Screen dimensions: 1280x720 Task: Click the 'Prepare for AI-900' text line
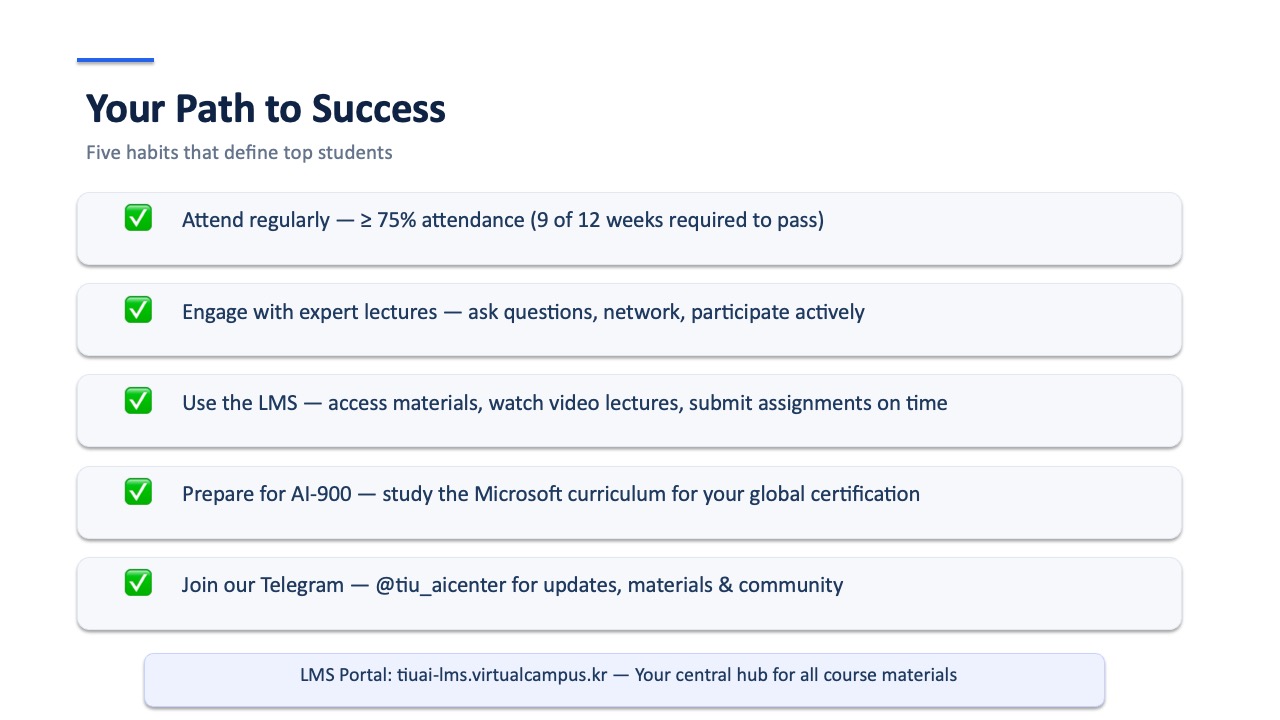[x=551, y=494]
